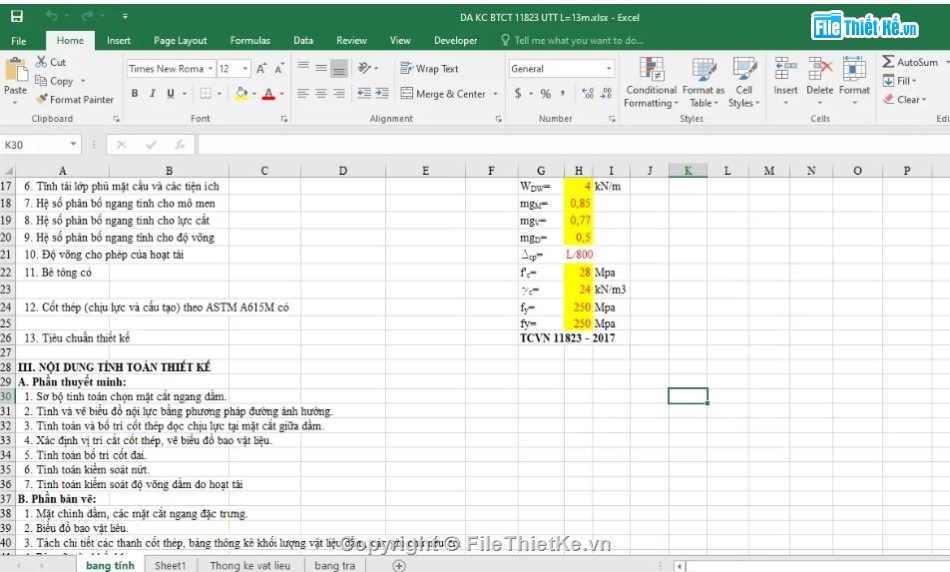Switch to Data ribbon tab
950x572 pixels.
[x=303, y=41]
